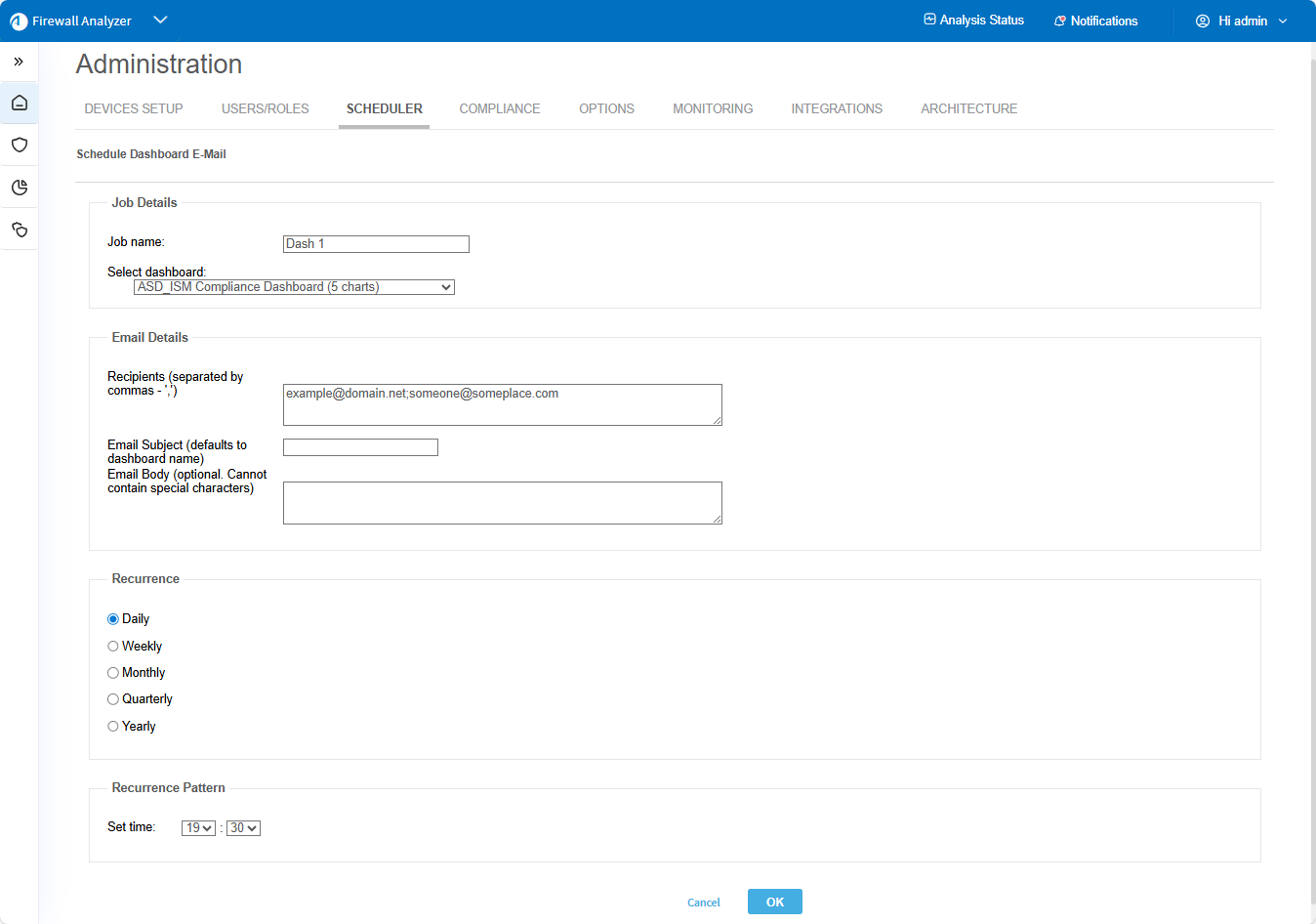Click the Email Subject input field
Viewport: 1316px width, 924px height.
tap(360, 447)
